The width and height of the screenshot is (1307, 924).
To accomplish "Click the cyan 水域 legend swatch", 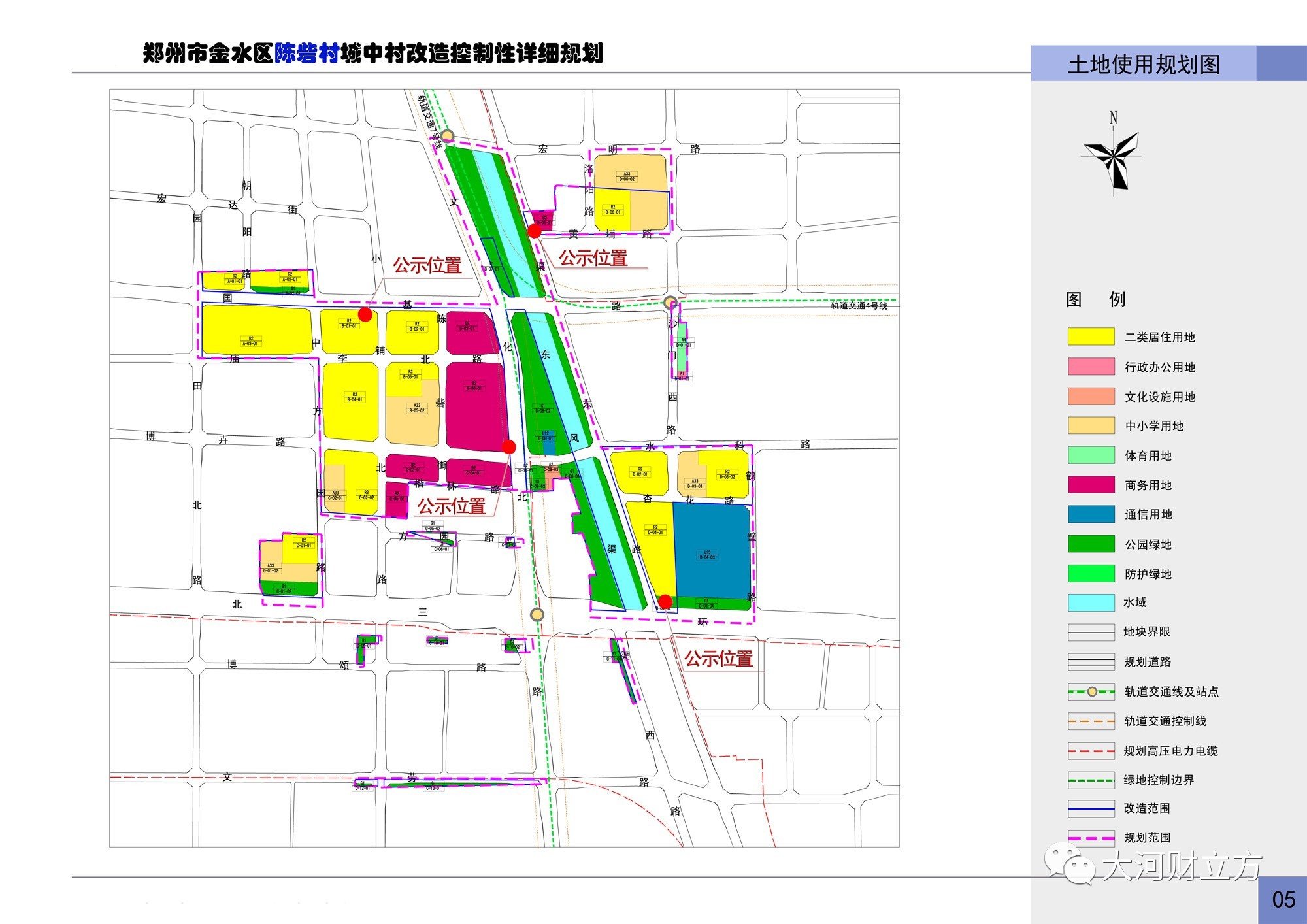I will 1091,602.
